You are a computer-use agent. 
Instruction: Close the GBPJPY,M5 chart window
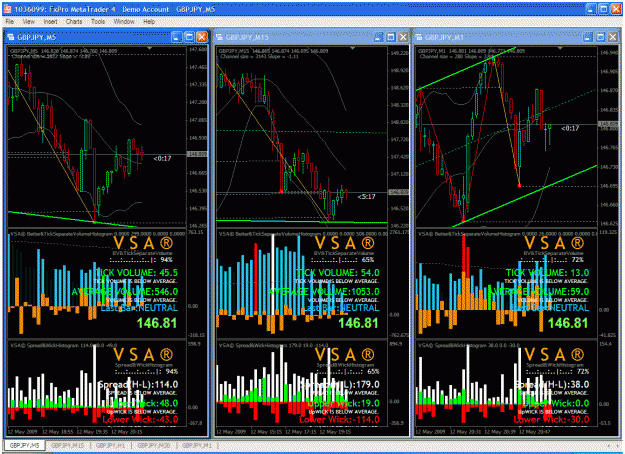pyautogui.click(x=202, y=37)
